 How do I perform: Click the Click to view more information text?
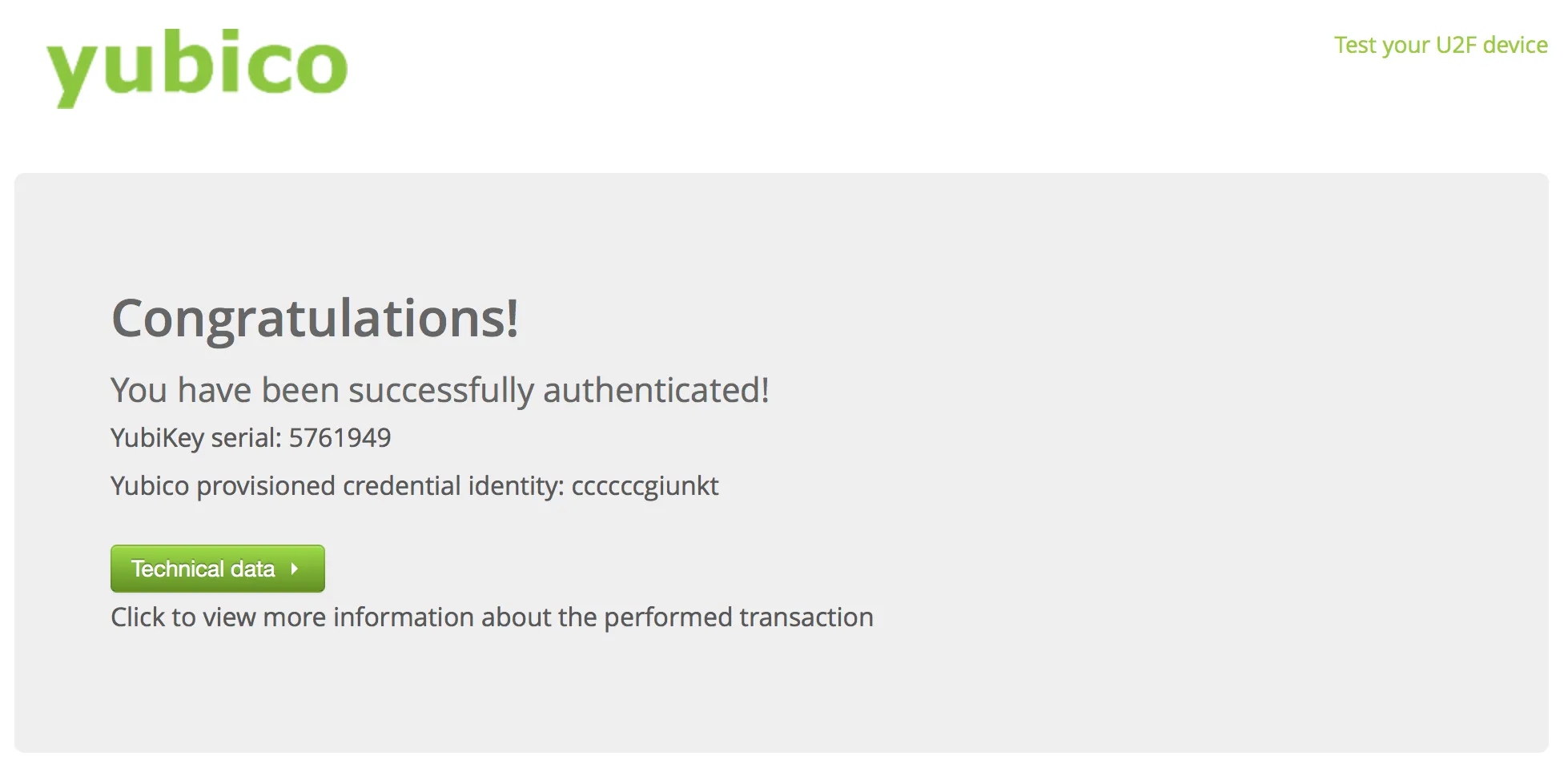(492, 617)
